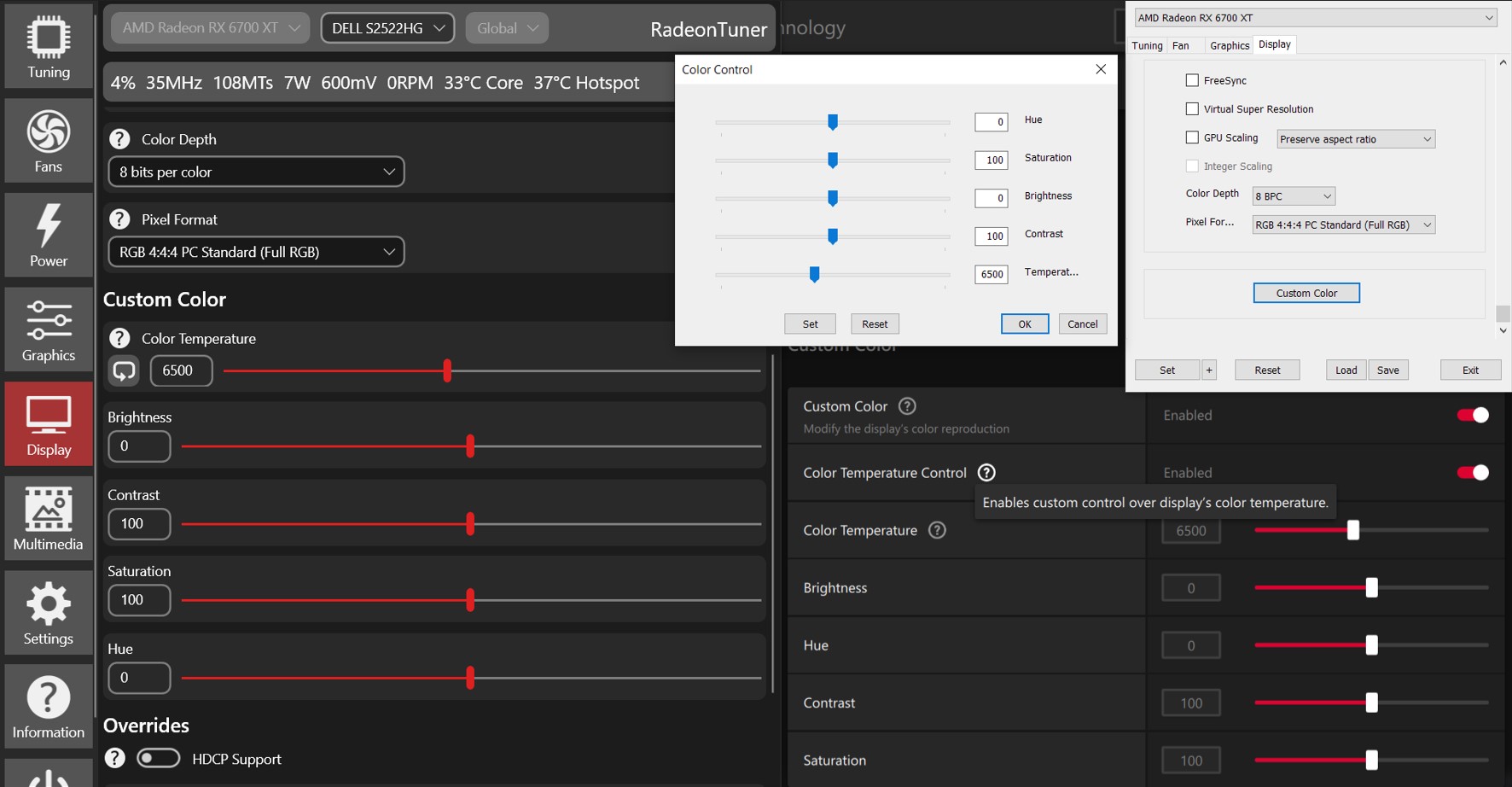
Task: Click the Set button in the utility window
Action: [1167, 370]
